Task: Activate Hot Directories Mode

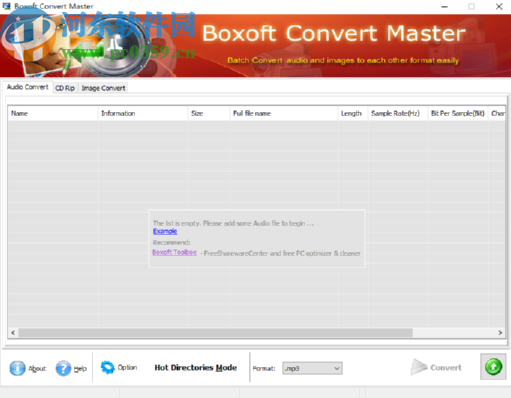Action: [x=196, y=368]
